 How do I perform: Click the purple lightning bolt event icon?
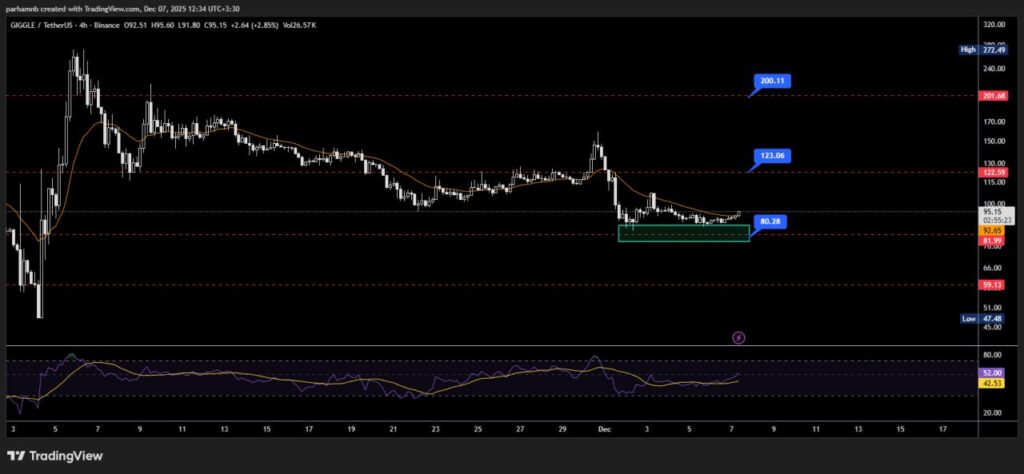(738, 338)
